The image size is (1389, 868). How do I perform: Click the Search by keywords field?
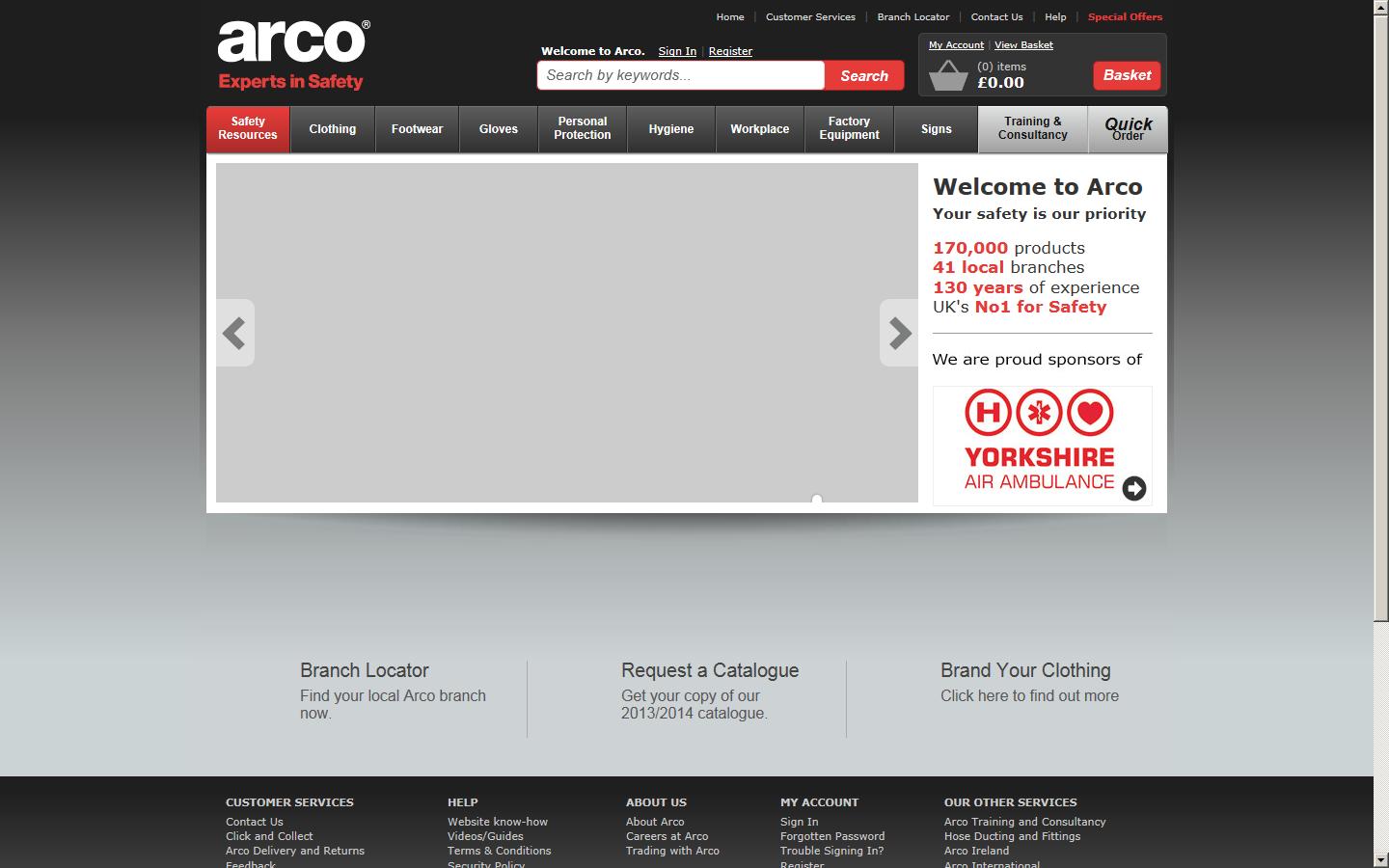tap(681, 75)
